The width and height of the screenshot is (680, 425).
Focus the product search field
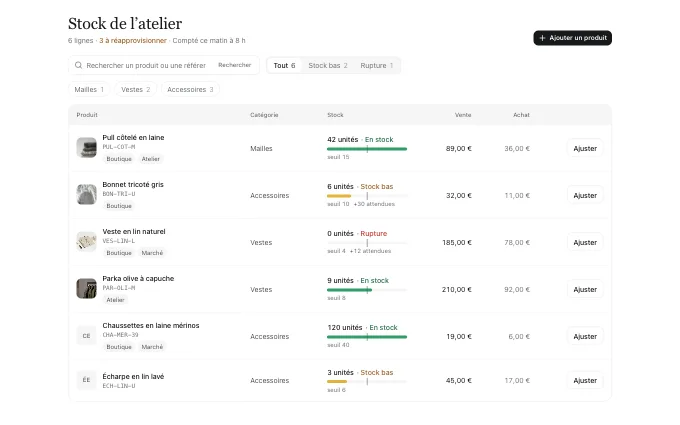(x=146, y=65)
